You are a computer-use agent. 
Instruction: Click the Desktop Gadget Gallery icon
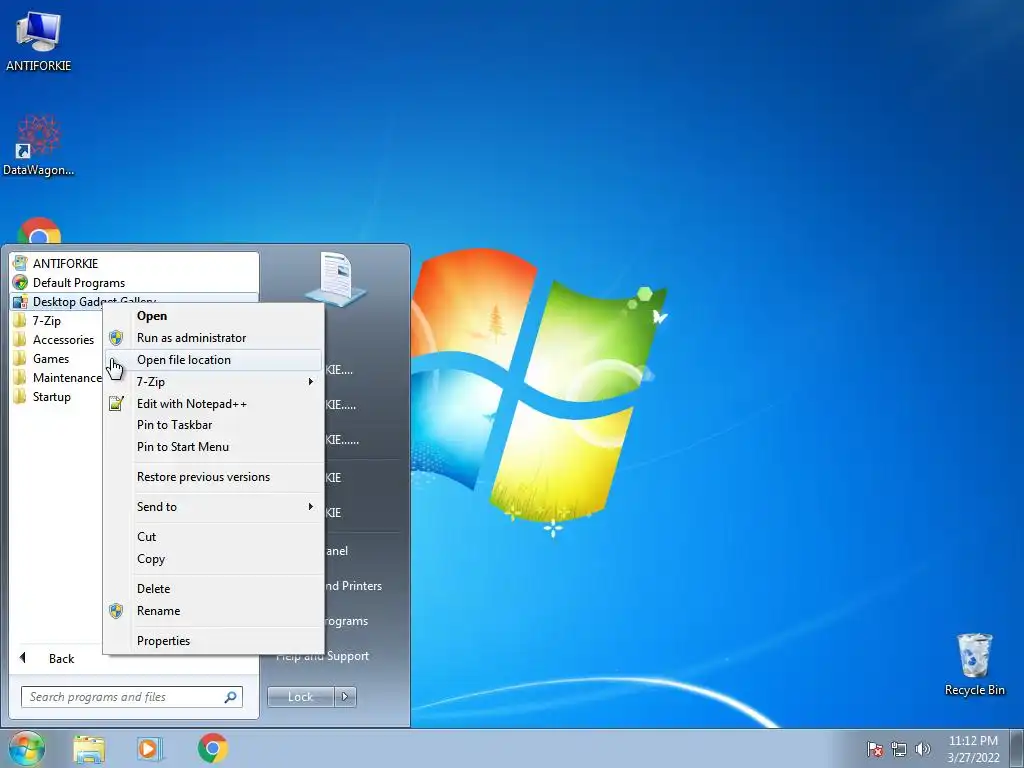[x=20, y=302]
